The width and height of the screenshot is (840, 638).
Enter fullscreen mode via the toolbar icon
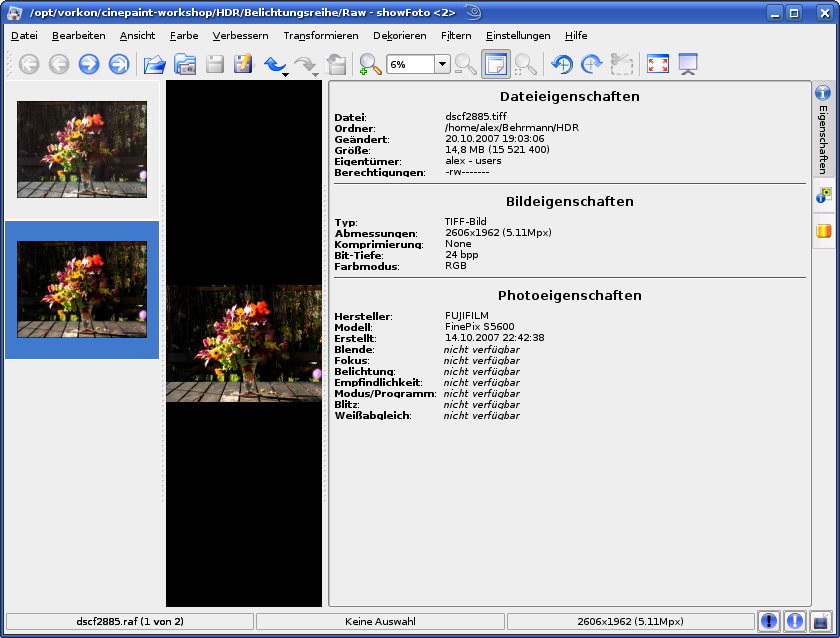(x=658, y=64)
